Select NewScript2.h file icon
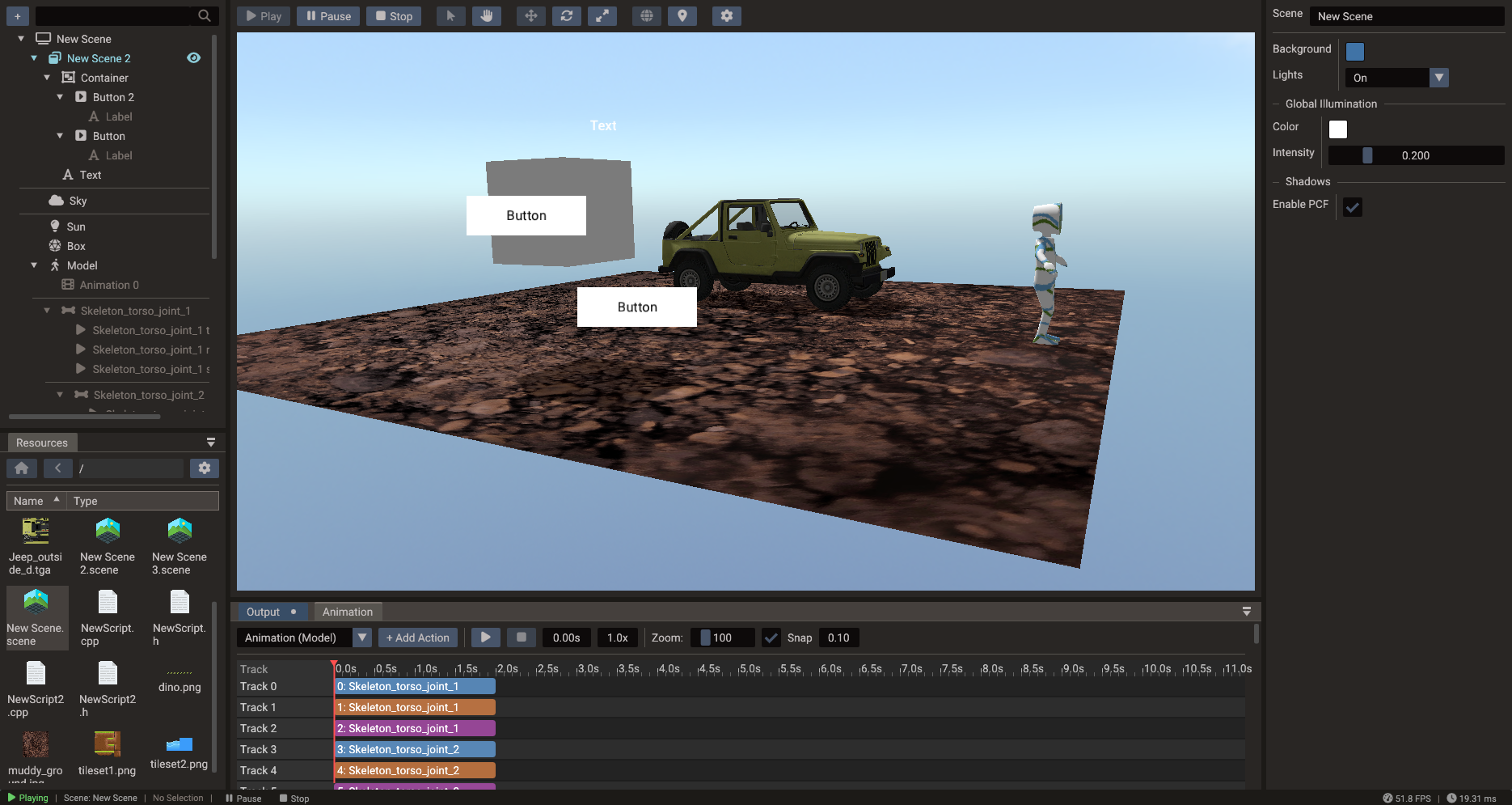Viewport: 1512px width, 805px height. click(x=108, y=673)
